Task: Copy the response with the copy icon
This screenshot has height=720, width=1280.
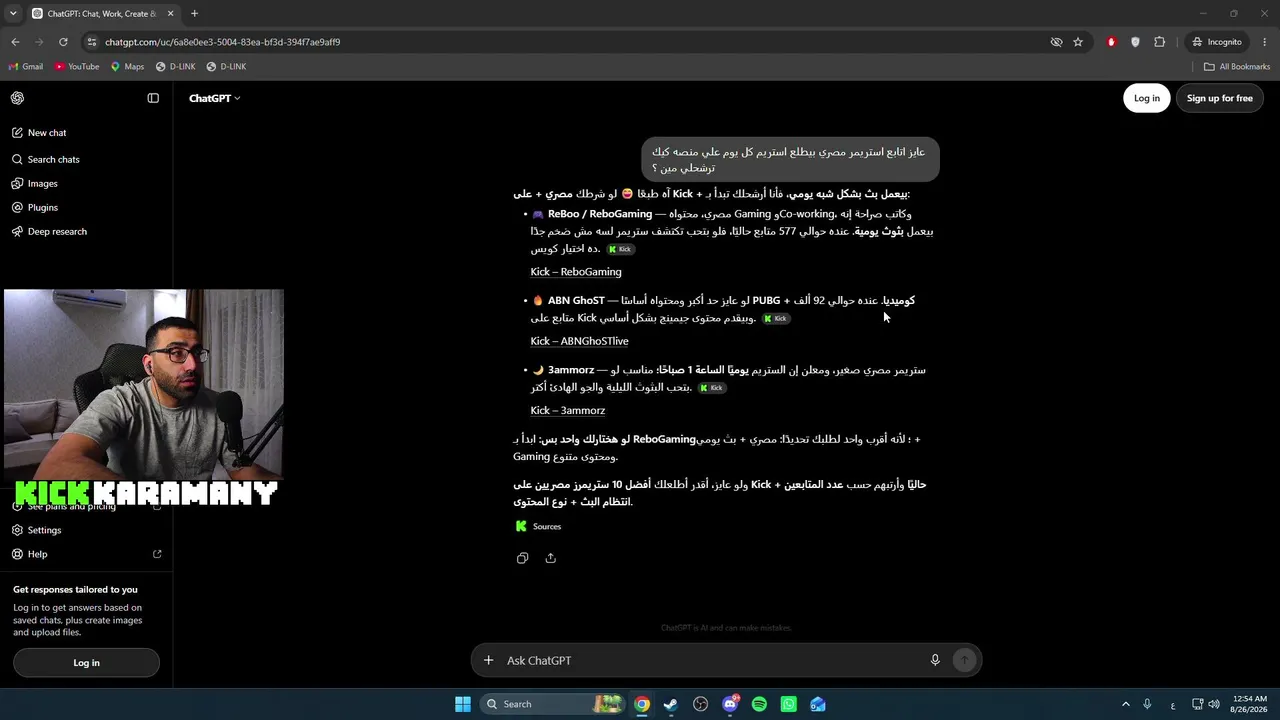Action: point(522,558)
